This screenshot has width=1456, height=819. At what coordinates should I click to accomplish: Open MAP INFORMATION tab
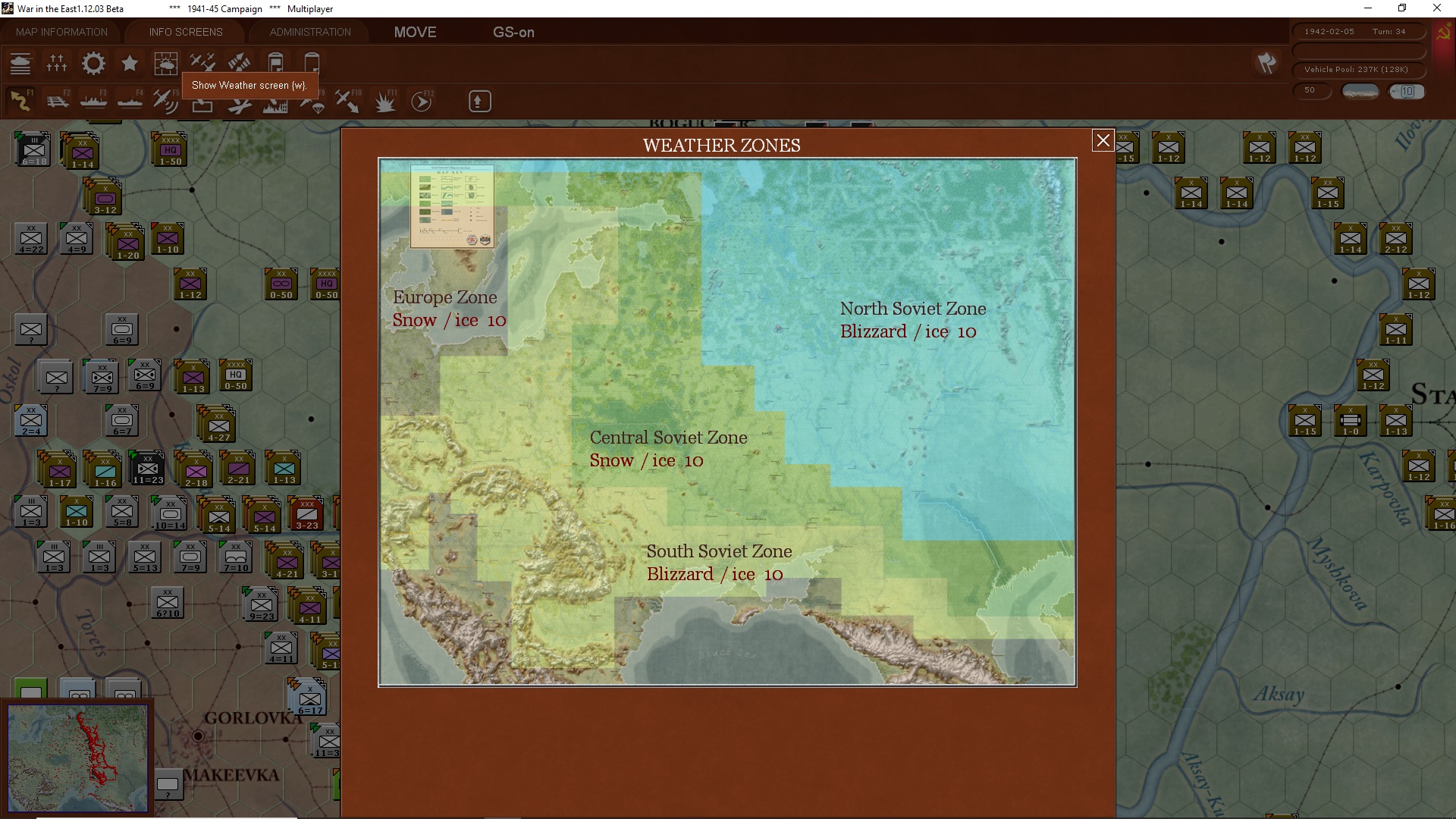[61, 32]
